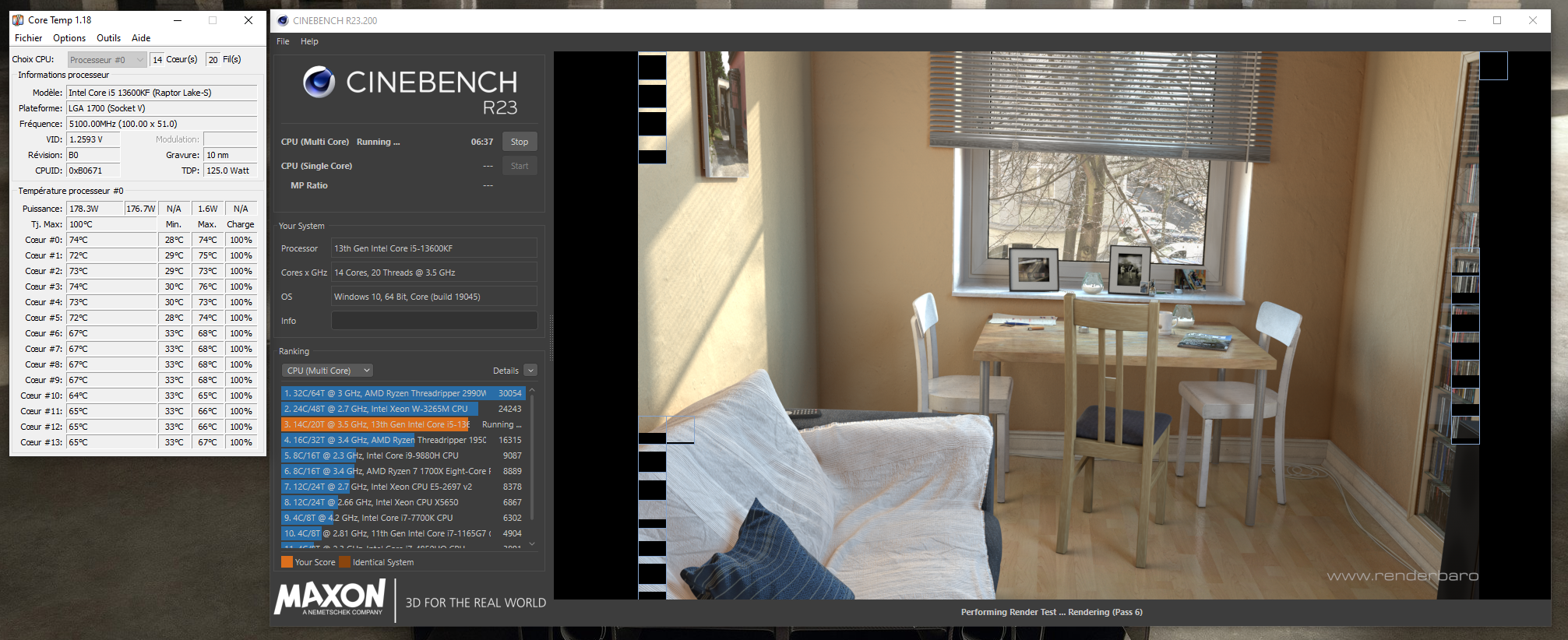The height and width of the screenshot is (640, 1568).
Task: Click the 14 Cœur(s) count box
Action: pos(157,60)
